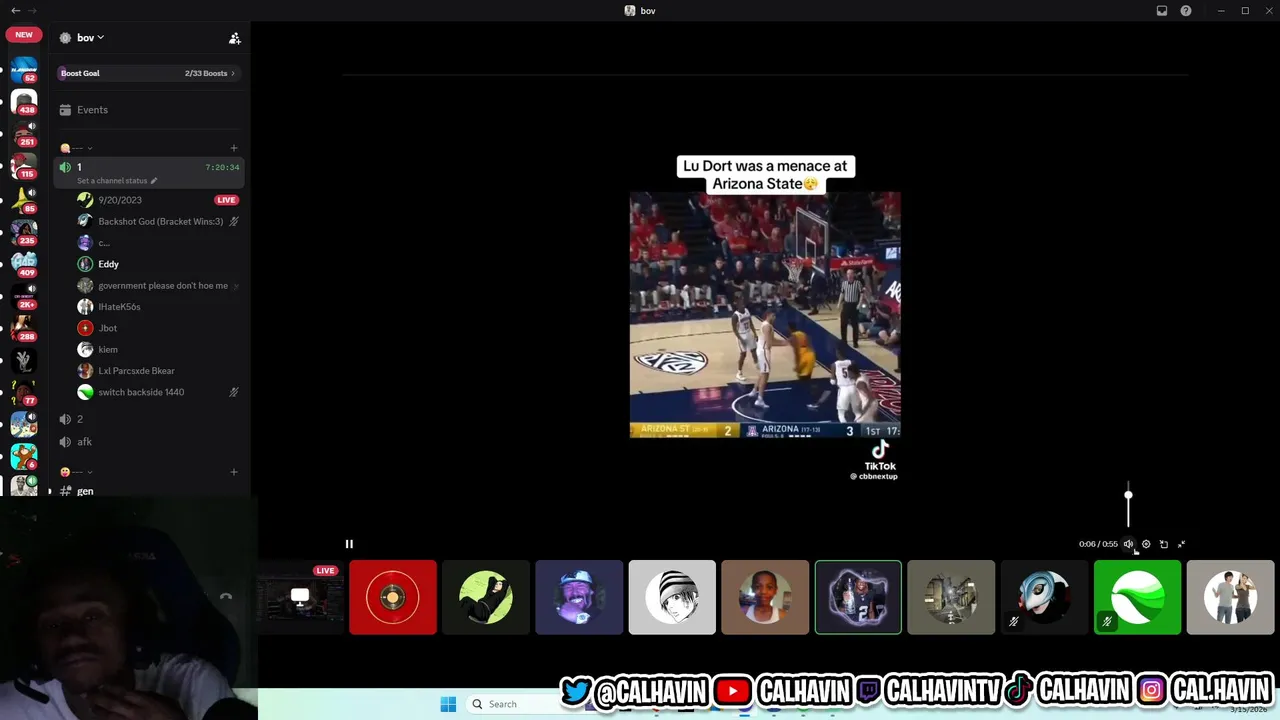Click the invite people icon
1280x720 pixels.
click(x=234, y=38)
